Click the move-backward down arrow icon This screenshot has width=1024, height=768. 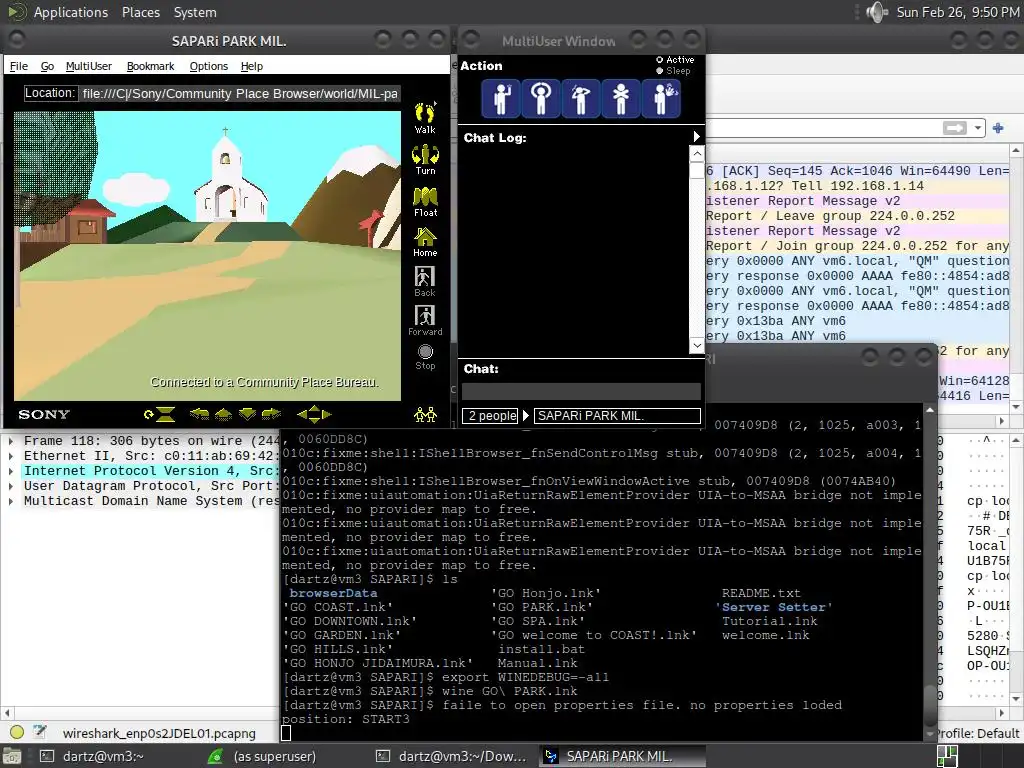(x=248, y=414)
